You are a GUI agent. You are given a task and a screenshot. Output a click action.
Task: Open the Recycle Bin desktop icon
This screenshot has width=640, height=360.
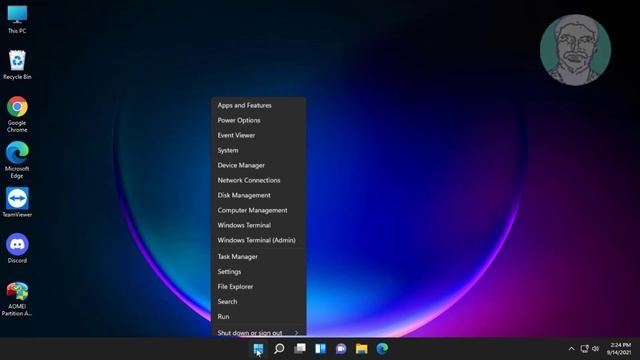[x=17, y=64]
